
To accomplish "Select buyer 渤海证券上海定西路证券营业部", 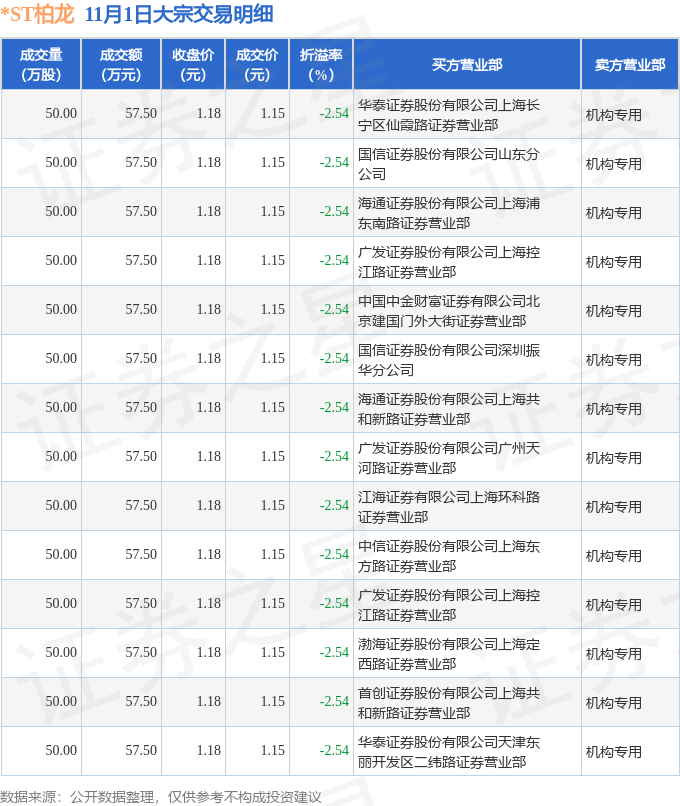I will tap(449, 654).
